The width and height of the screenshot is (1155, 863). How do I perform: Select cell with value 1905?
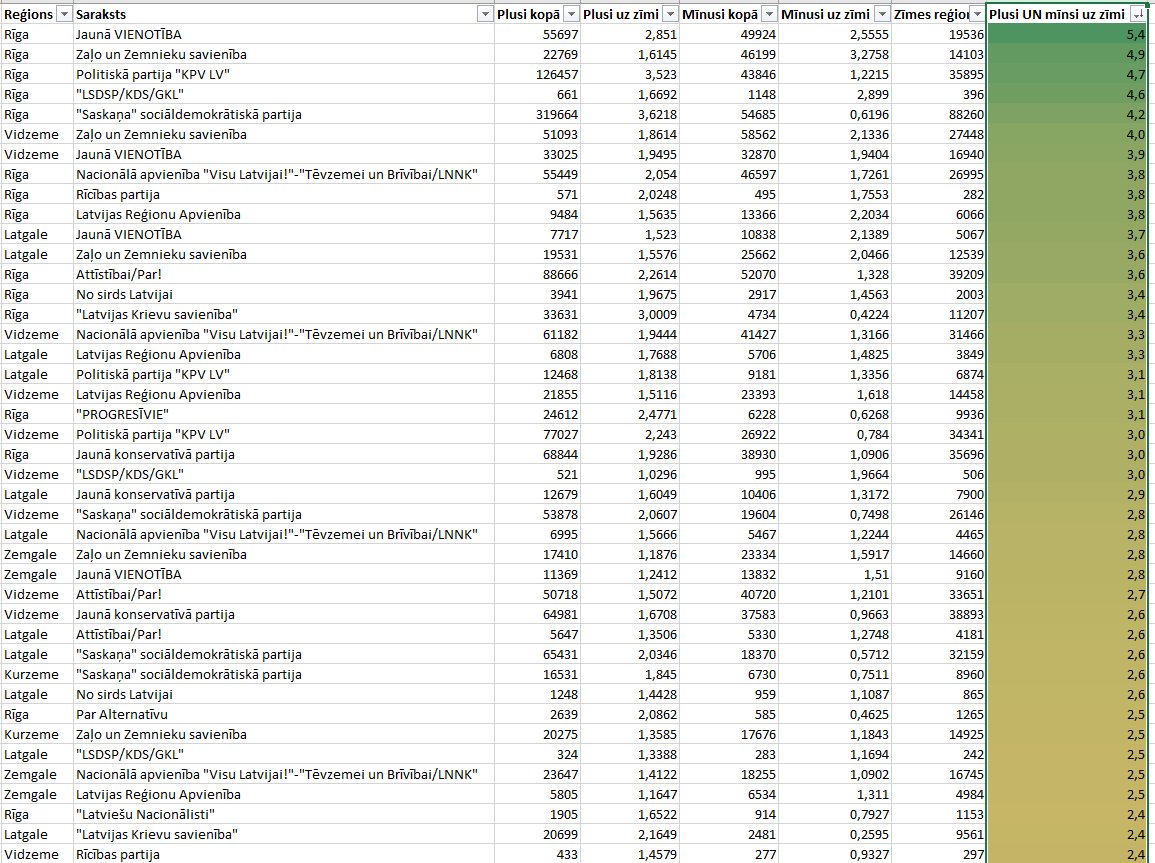point(538,814)
